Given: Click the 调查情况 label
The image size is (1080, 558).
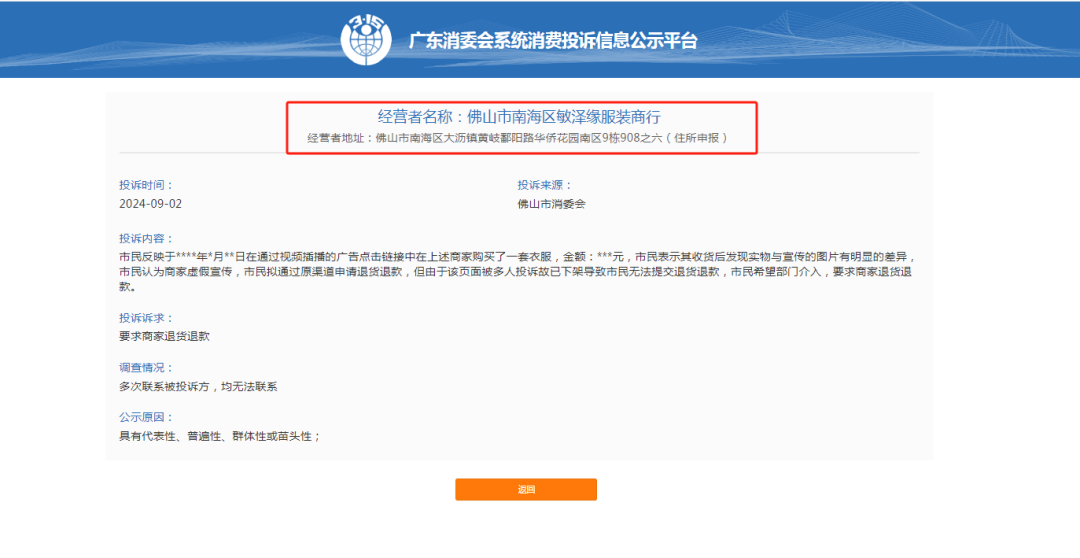Looking at the screenshot, I should click(147, 368).
